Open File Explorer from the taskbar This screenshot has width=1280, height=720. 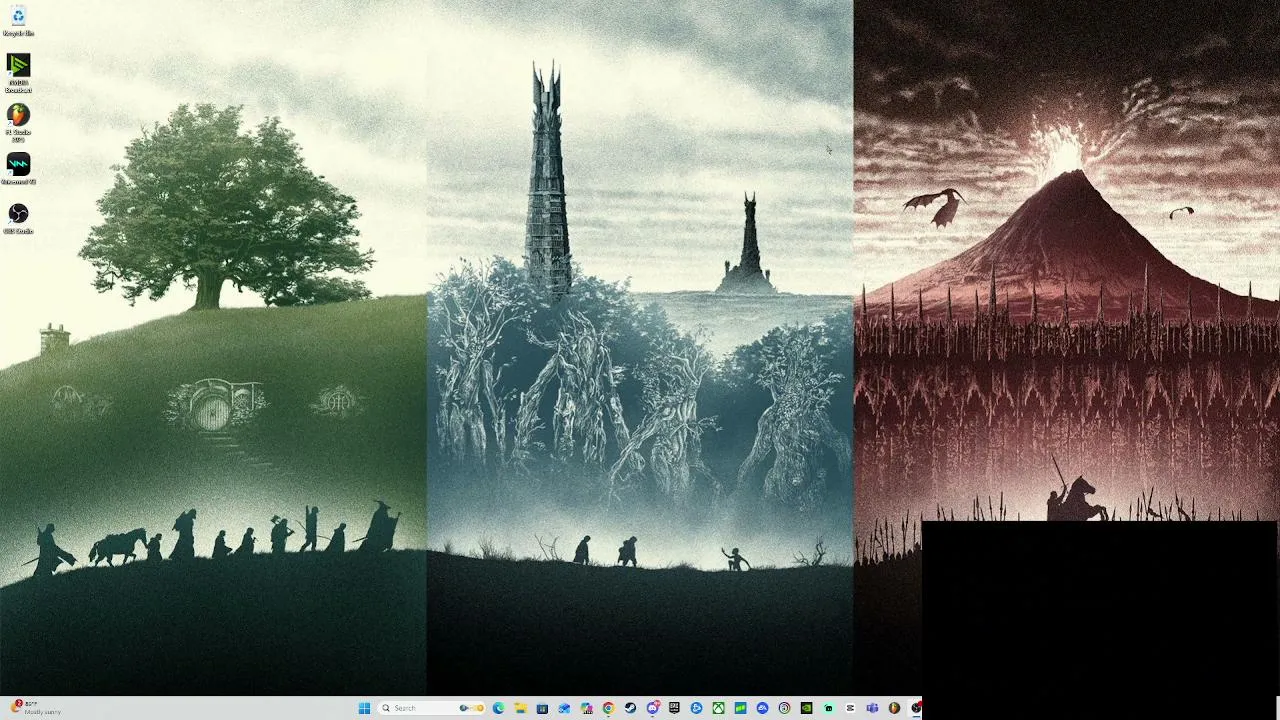[x=520, y=708]
